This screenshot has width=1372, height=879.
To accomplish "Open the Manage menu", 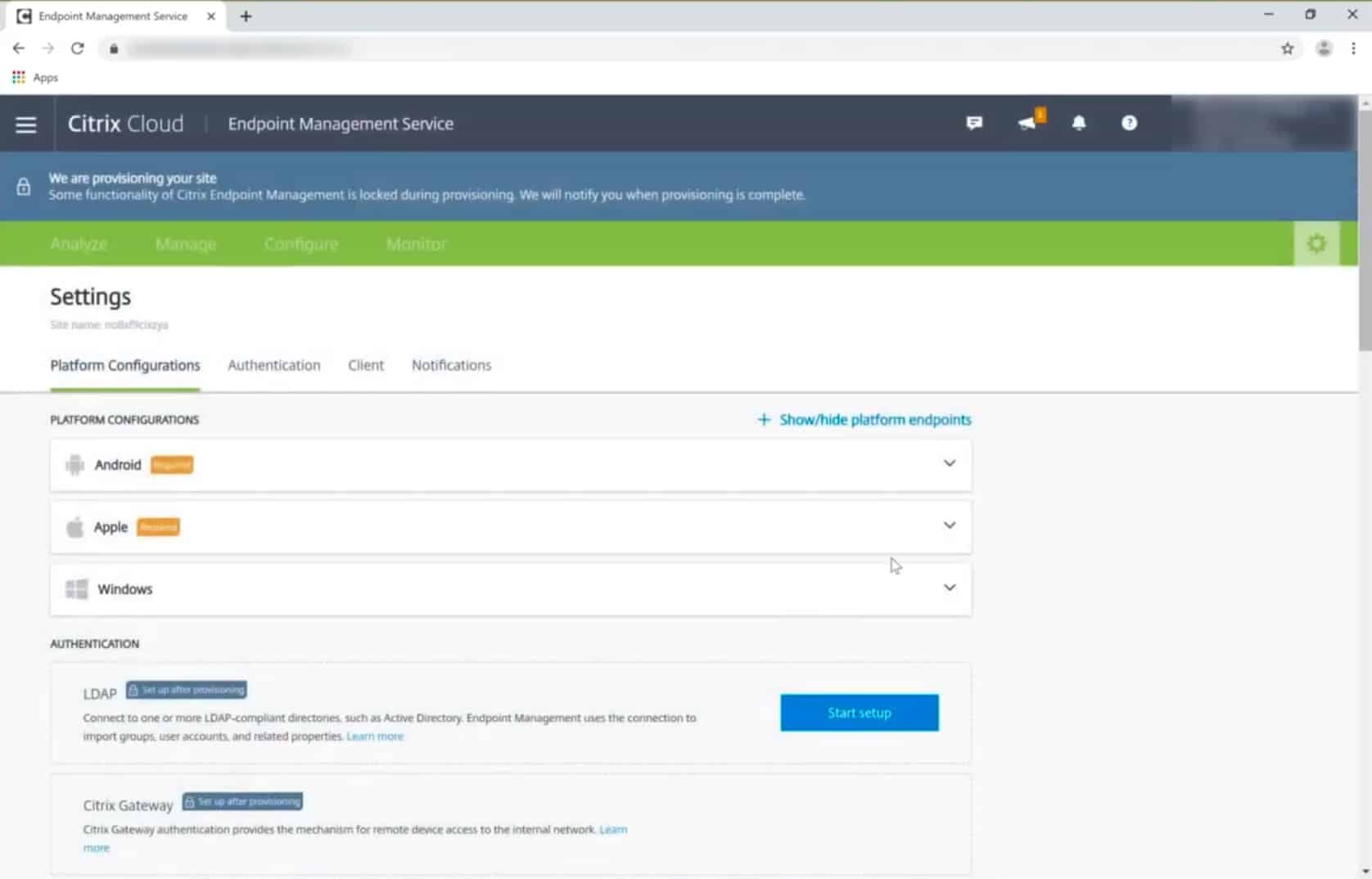I will 186,244.
